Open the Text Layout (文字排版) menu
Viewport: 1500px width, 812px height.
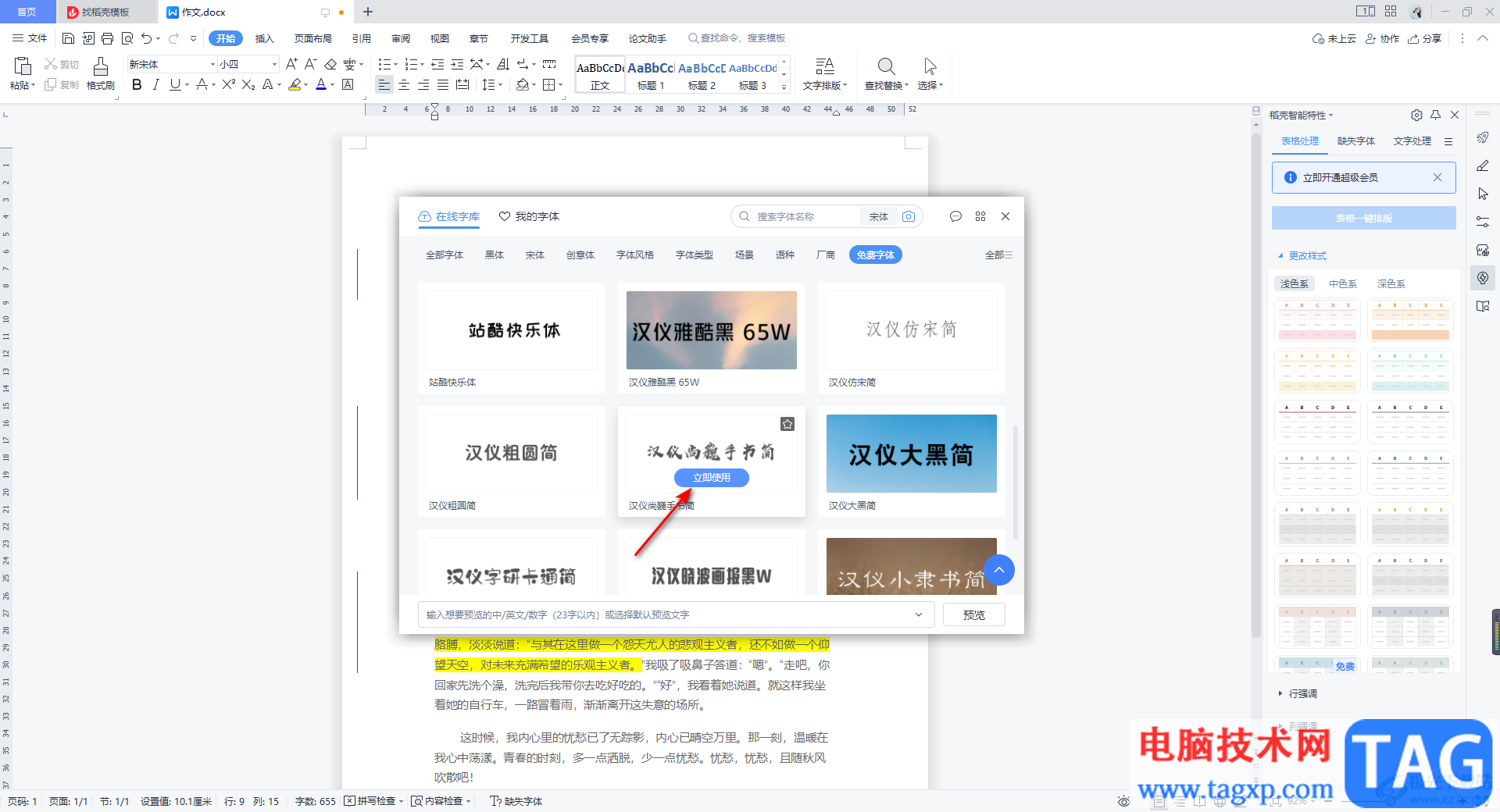[825, 73]
